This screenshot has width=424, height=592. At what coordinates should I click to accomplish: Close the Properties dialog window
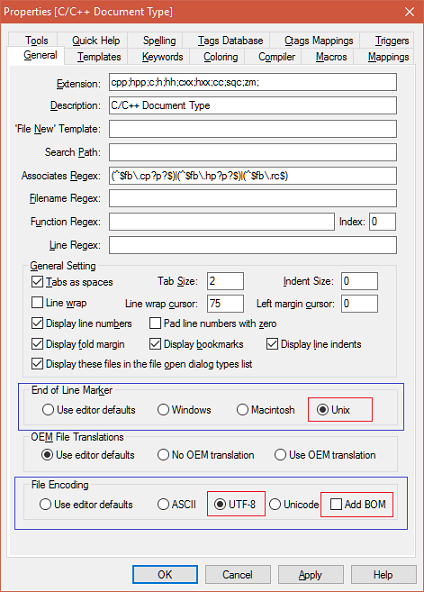tap(409, 12)
